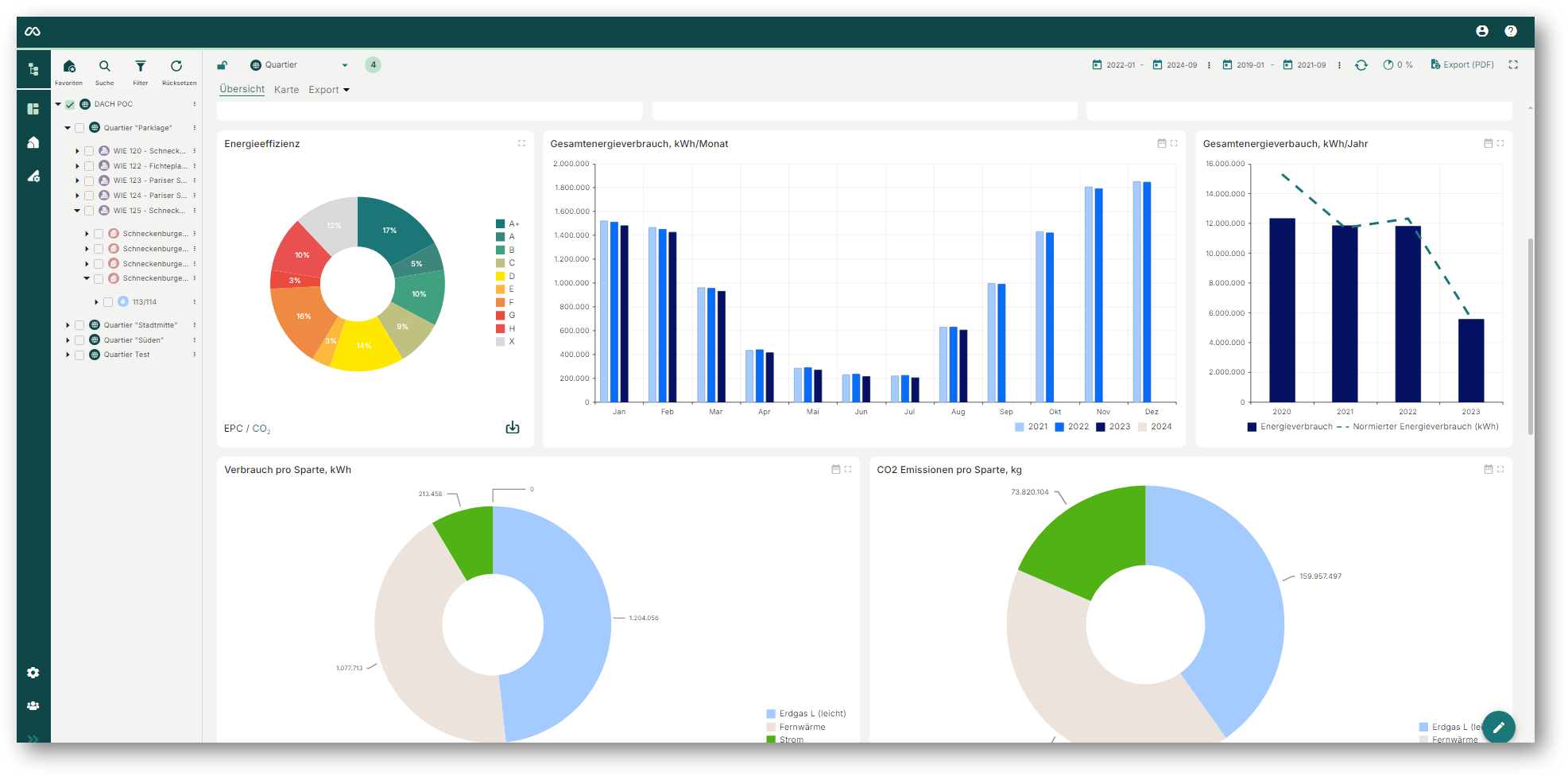The width and height of the screenshot is (1568, 776).
Task: Uncheck the DACH POC checkbox
Action: (70, 104)
